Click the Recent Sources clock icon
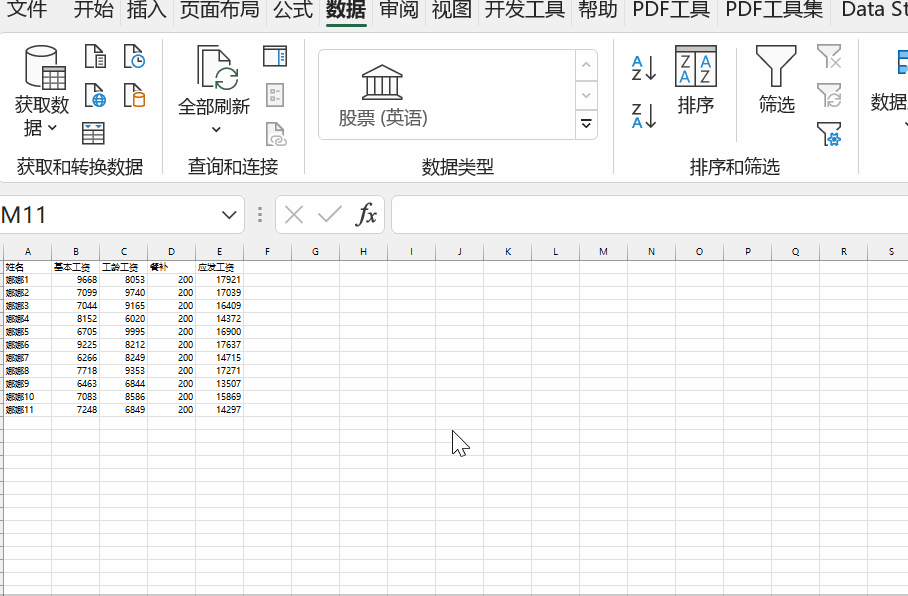Image resolution: width=908 pixels, height=596 pixels. 134,56
